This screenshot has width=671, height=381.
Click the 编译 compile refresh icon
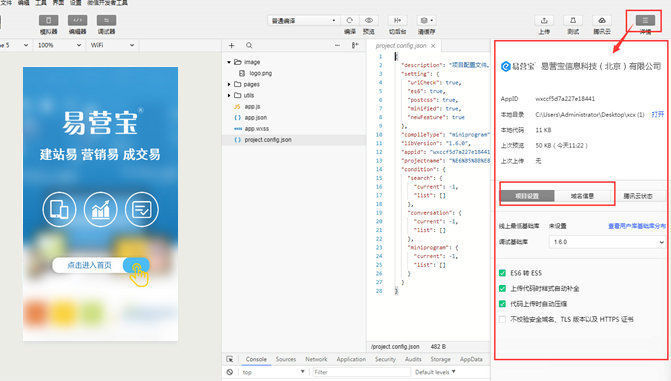[x=350, y=20]
